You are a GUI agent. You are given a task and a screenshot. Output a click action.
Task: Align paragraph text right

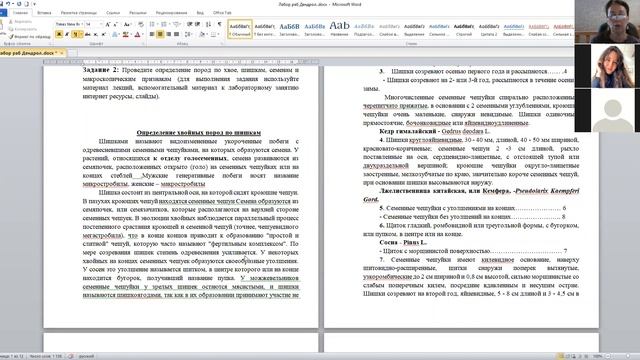click(x=169, y=34)
